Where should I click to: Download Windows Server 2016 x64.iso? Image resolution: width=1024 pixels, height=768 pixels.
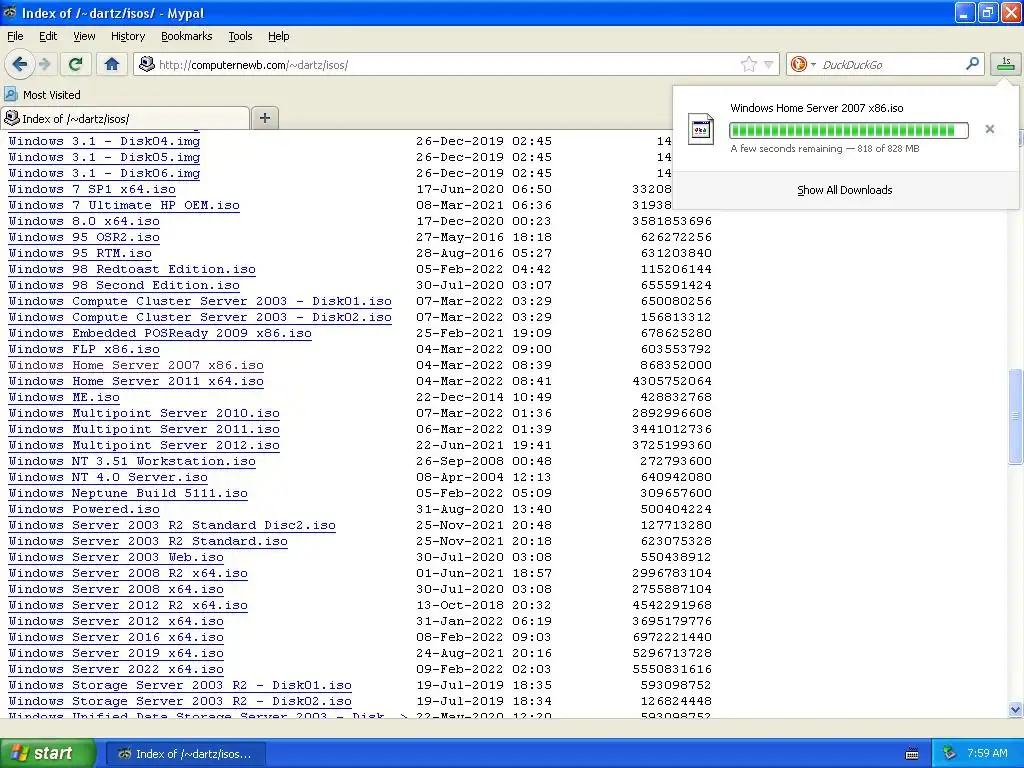[x=116, y=637]
